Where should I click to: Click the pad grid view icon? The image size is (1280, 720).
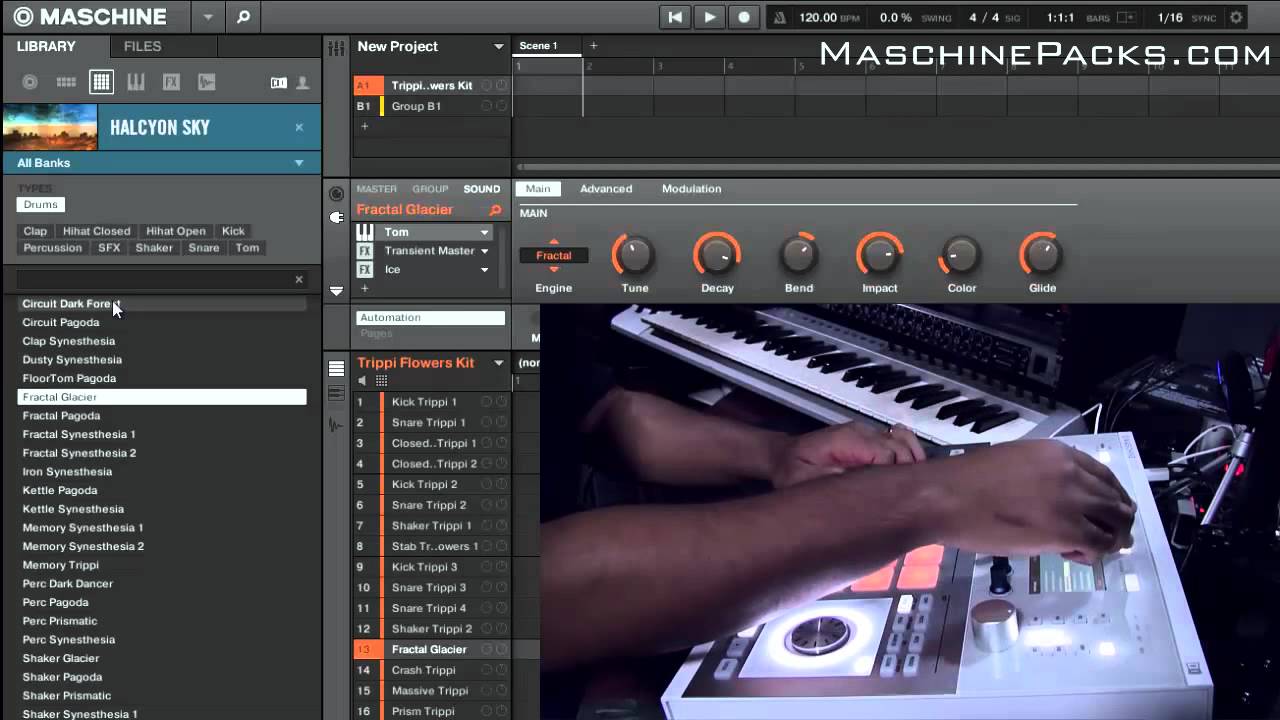pos(381,381)
